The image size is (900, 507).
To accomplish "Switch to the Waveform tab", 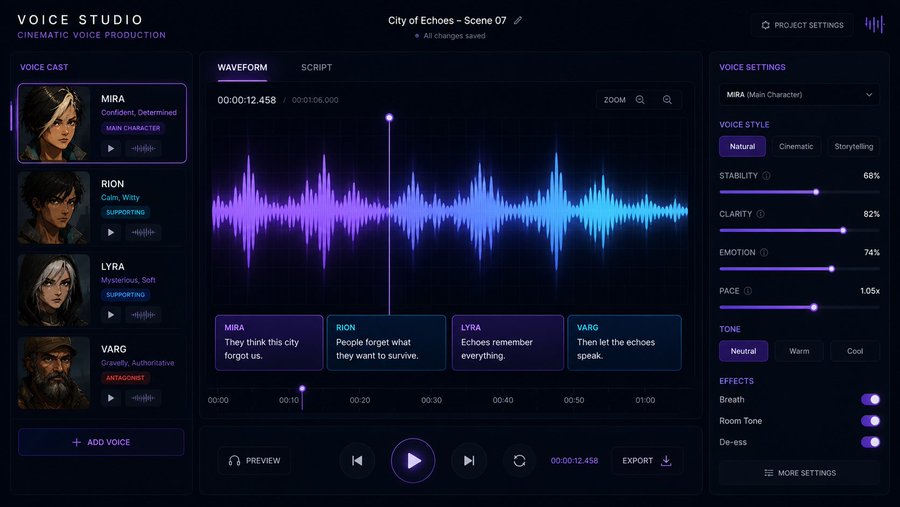I will tap(242, 67).
